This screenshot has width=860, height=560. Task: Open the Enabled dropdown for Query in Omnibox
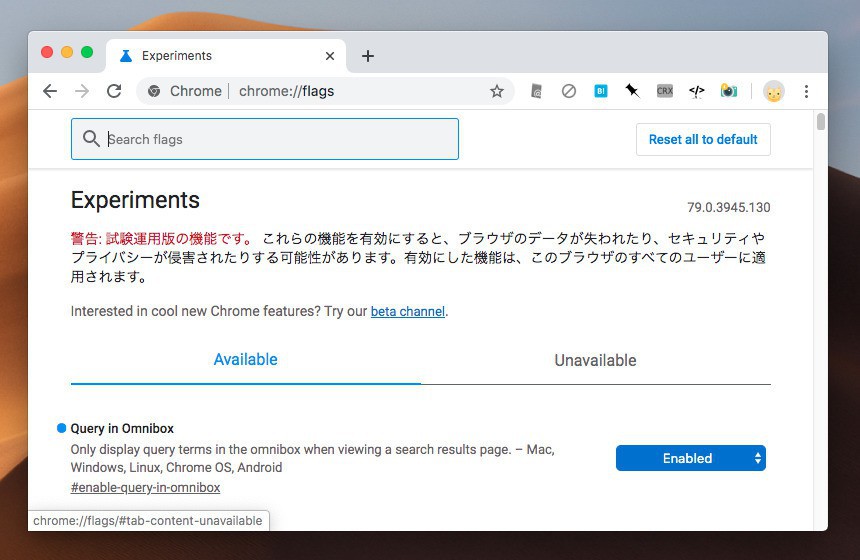pyautogui.click(x=690, y=458)
